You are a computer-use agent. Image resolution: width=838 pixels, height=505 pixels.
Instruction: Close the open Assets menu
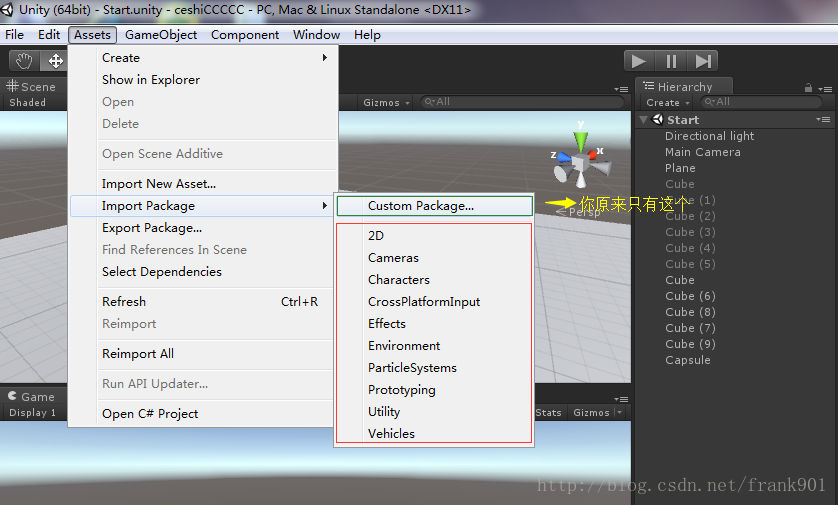[92, 35]
